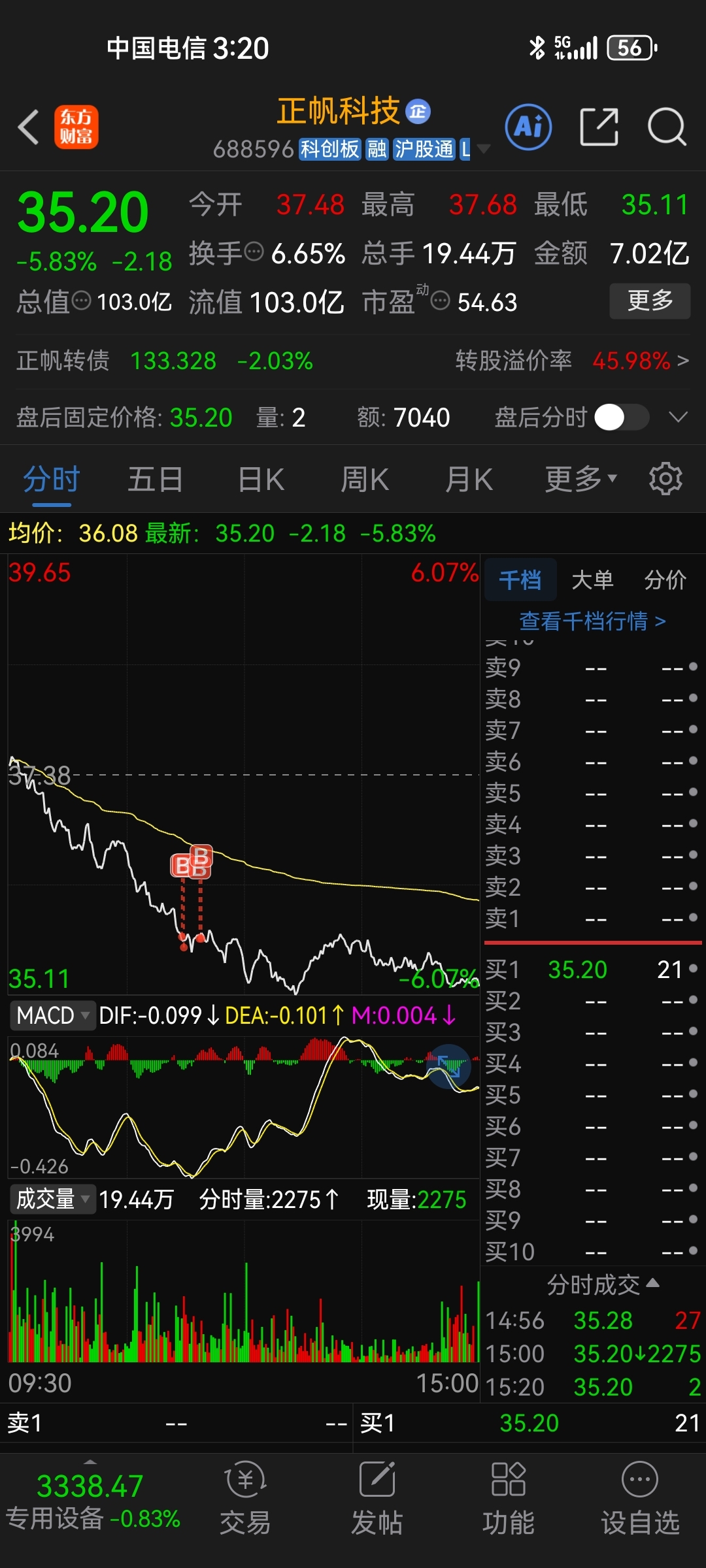Tap the 15:00 35.20 2275 trade row

[x=594, y=1353]
